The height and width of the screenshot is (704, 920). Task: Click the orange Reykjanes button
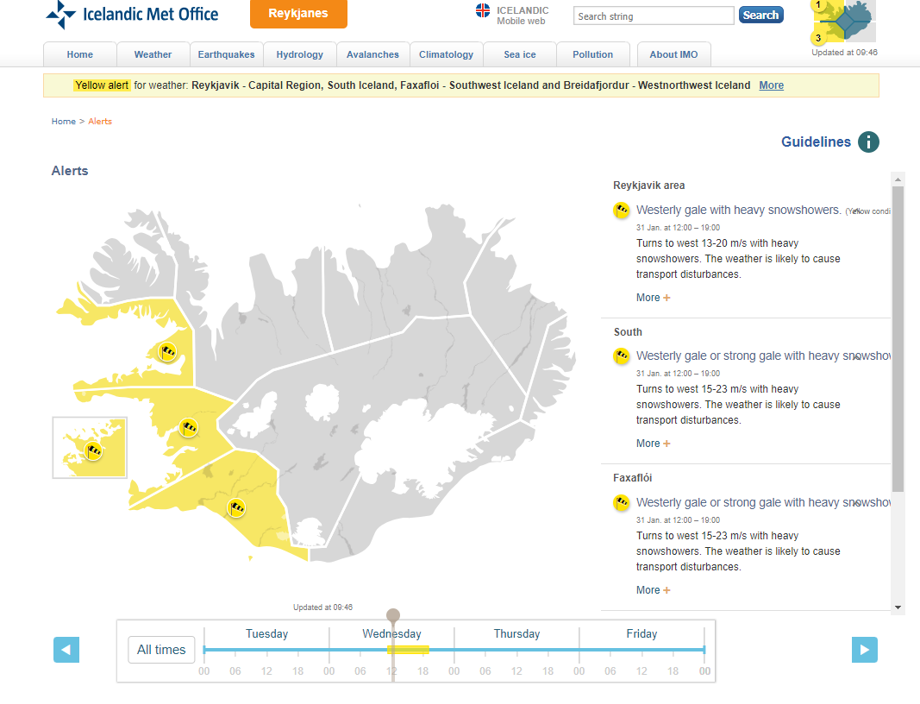click(298, 13)
